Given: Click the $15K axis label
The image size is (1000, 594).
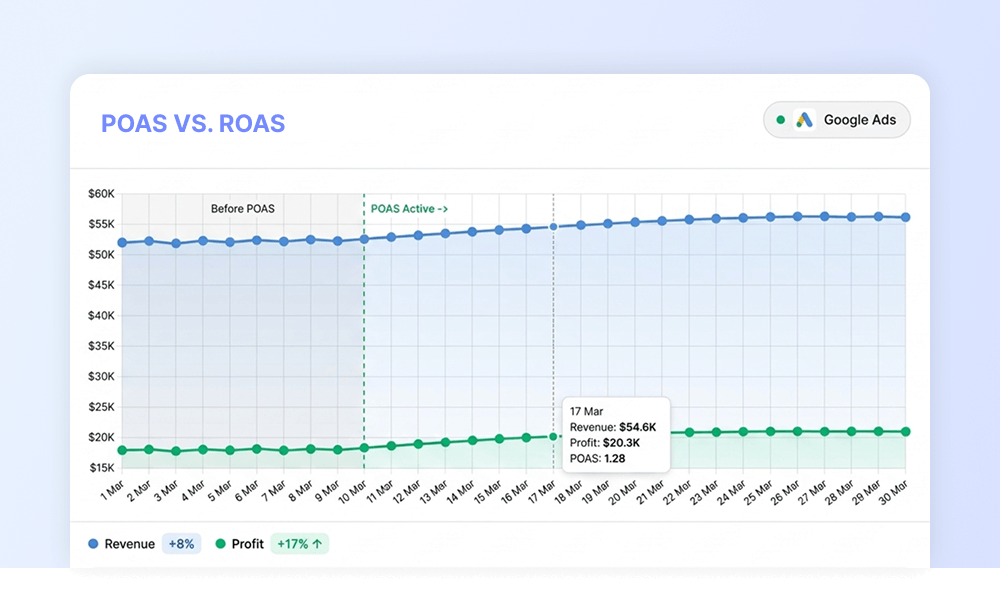Looking at the screenshot, I should 101,468.
